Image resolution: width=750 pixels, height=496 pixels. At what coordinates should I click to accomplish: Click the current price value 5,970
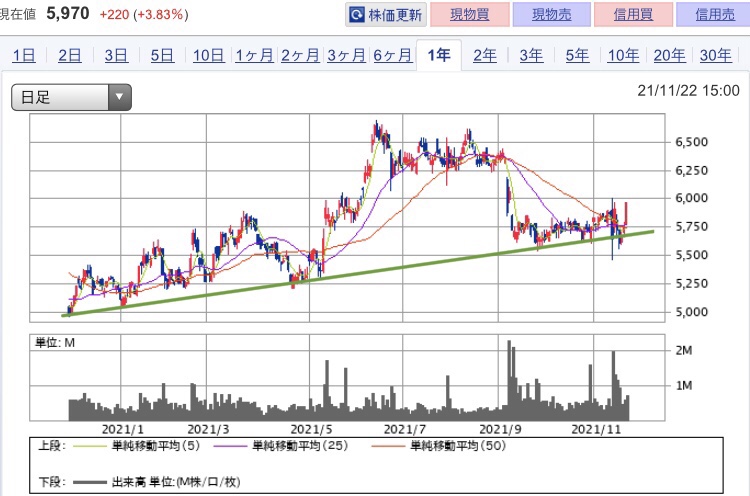pos(68,13)
